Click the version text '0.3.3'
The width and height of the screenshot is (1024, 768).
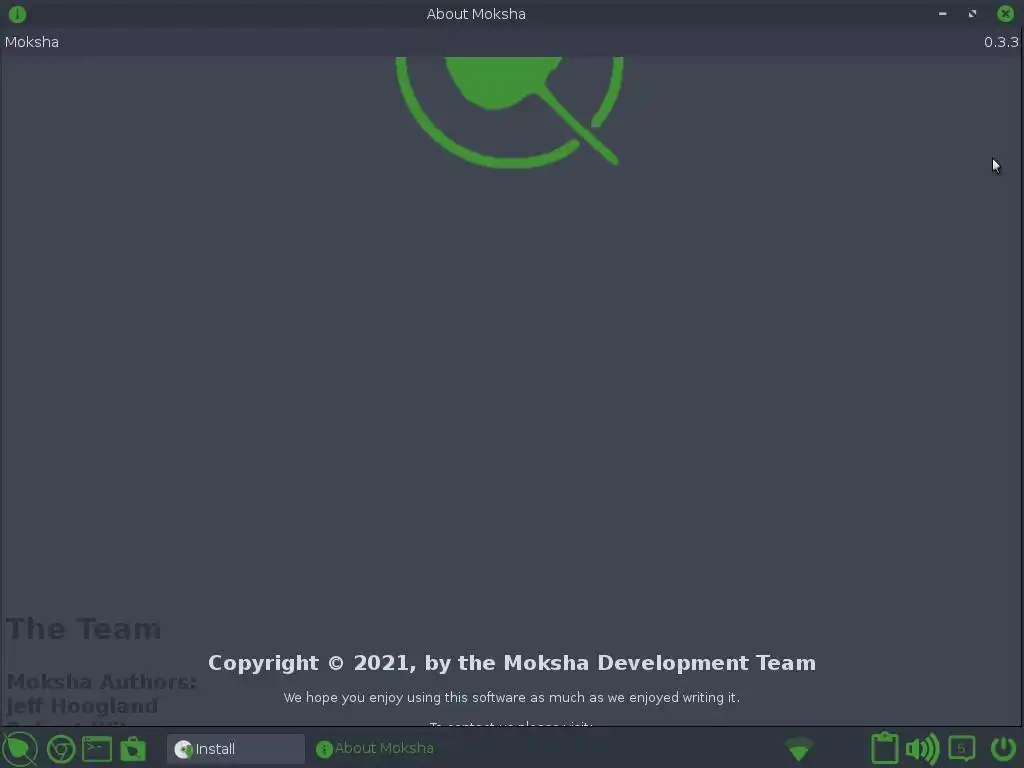pos(1000,42)
